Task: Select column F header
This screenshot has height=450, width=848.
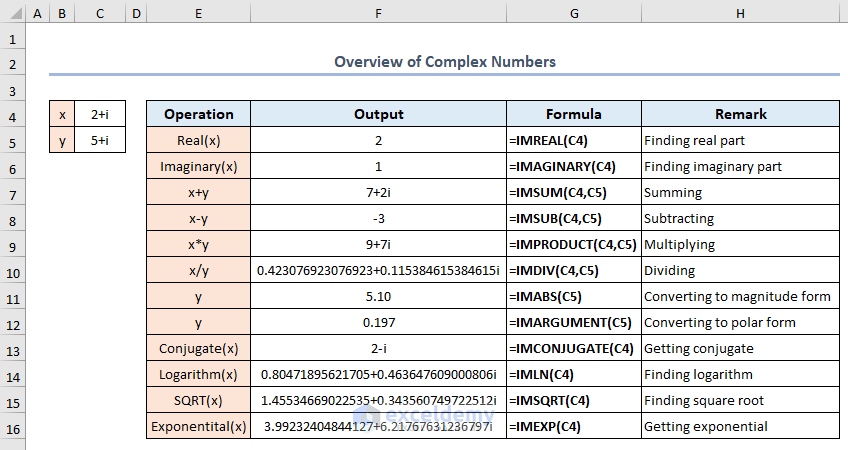Action: [x=379, y=13]
